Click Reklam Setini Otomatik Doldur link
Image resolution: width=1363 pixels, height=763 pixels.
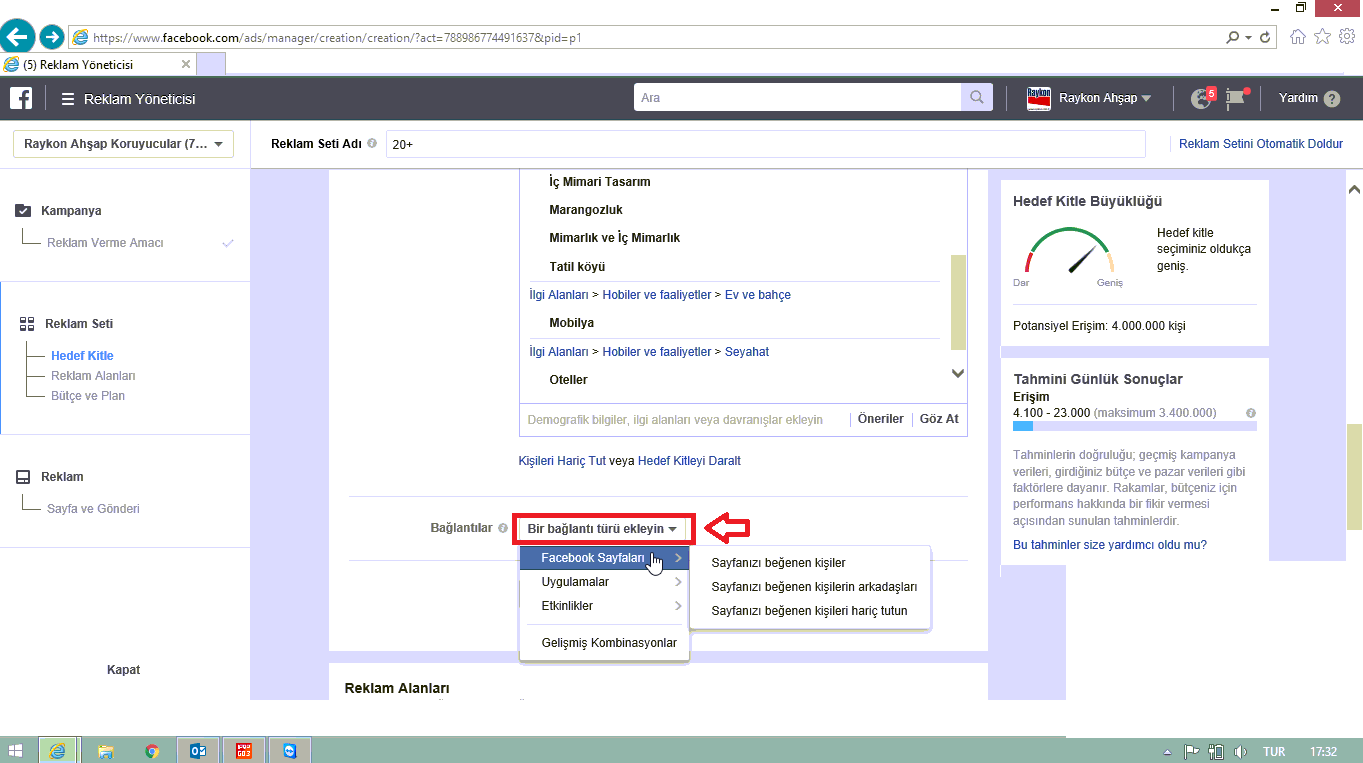pos(1260,144)
